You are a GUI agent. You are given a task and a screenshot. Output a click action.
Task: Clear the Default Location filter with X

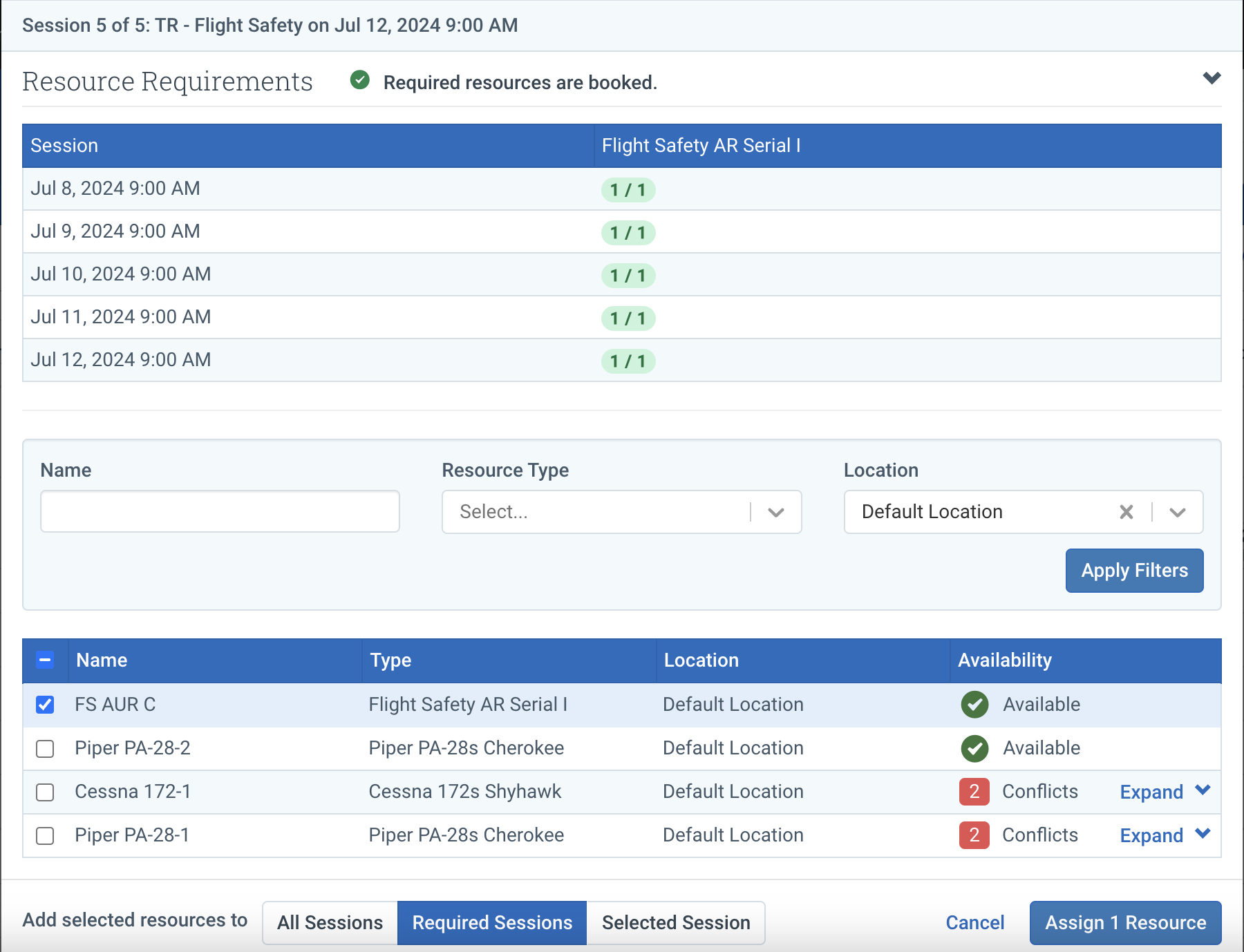coord(1127,512)
